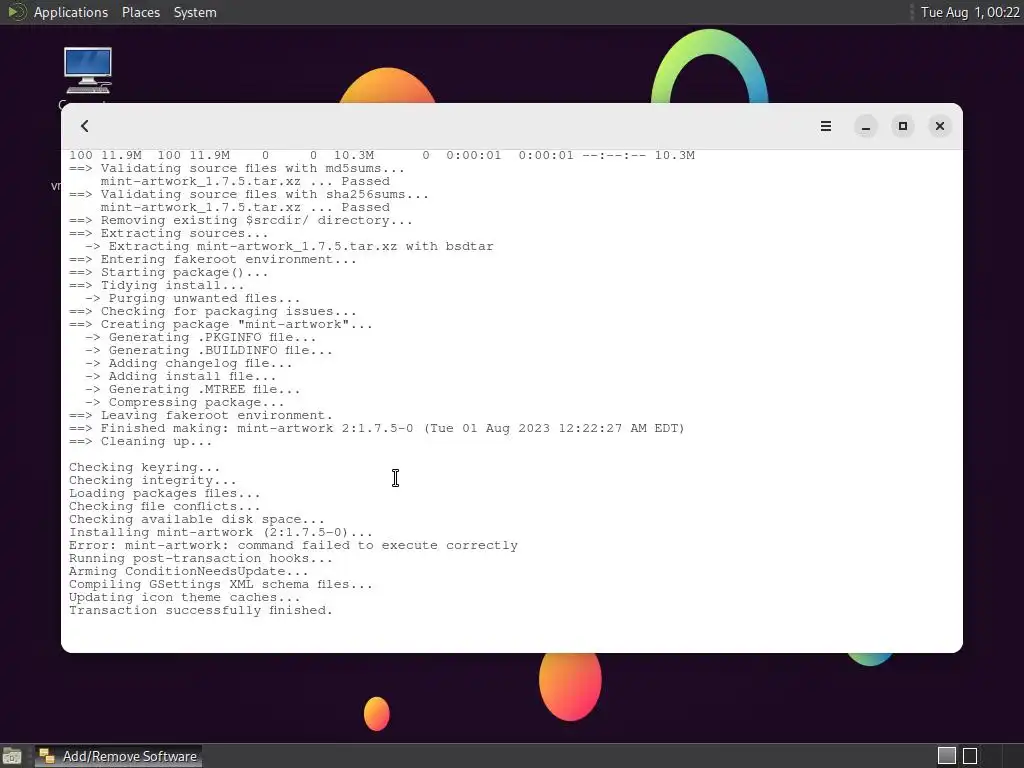
Task: Click the 'Checking file conflicts...' line
Action: pyautogui.click(x=165, y=506)
